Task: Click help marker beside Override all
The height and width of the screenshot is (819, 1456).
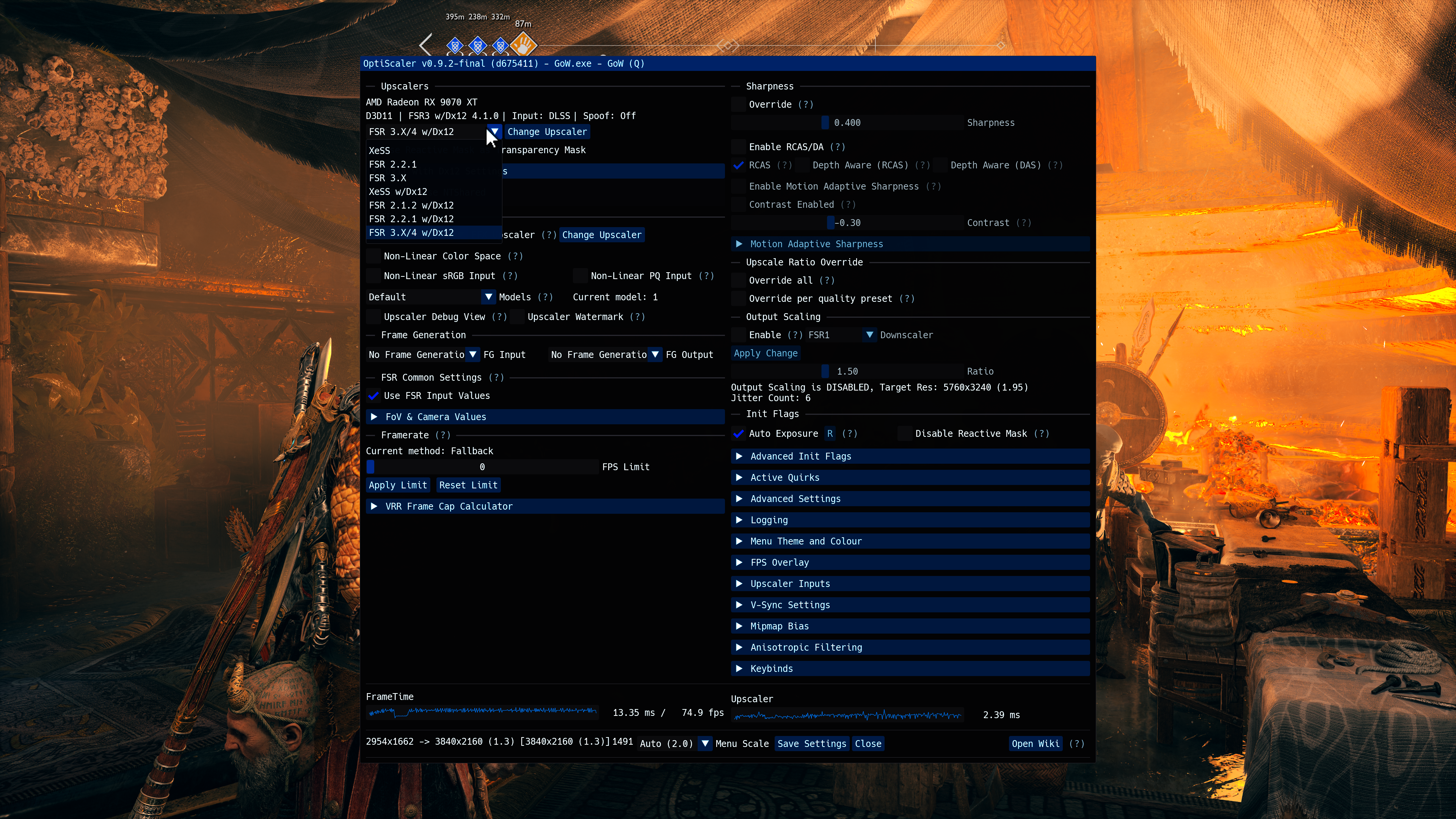Action: [x=827, y=280]
